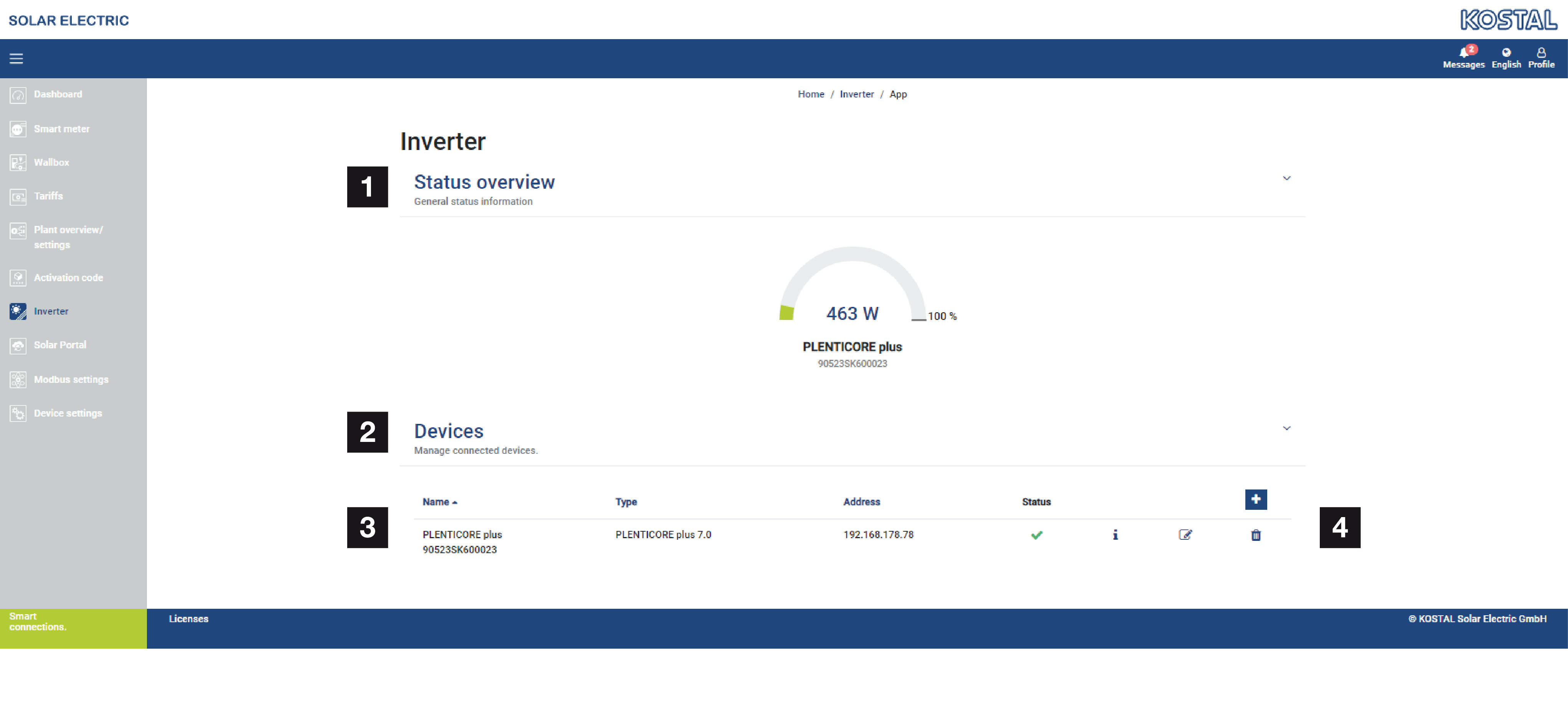Add a new device with plus button

click(x=1256, y=499)
